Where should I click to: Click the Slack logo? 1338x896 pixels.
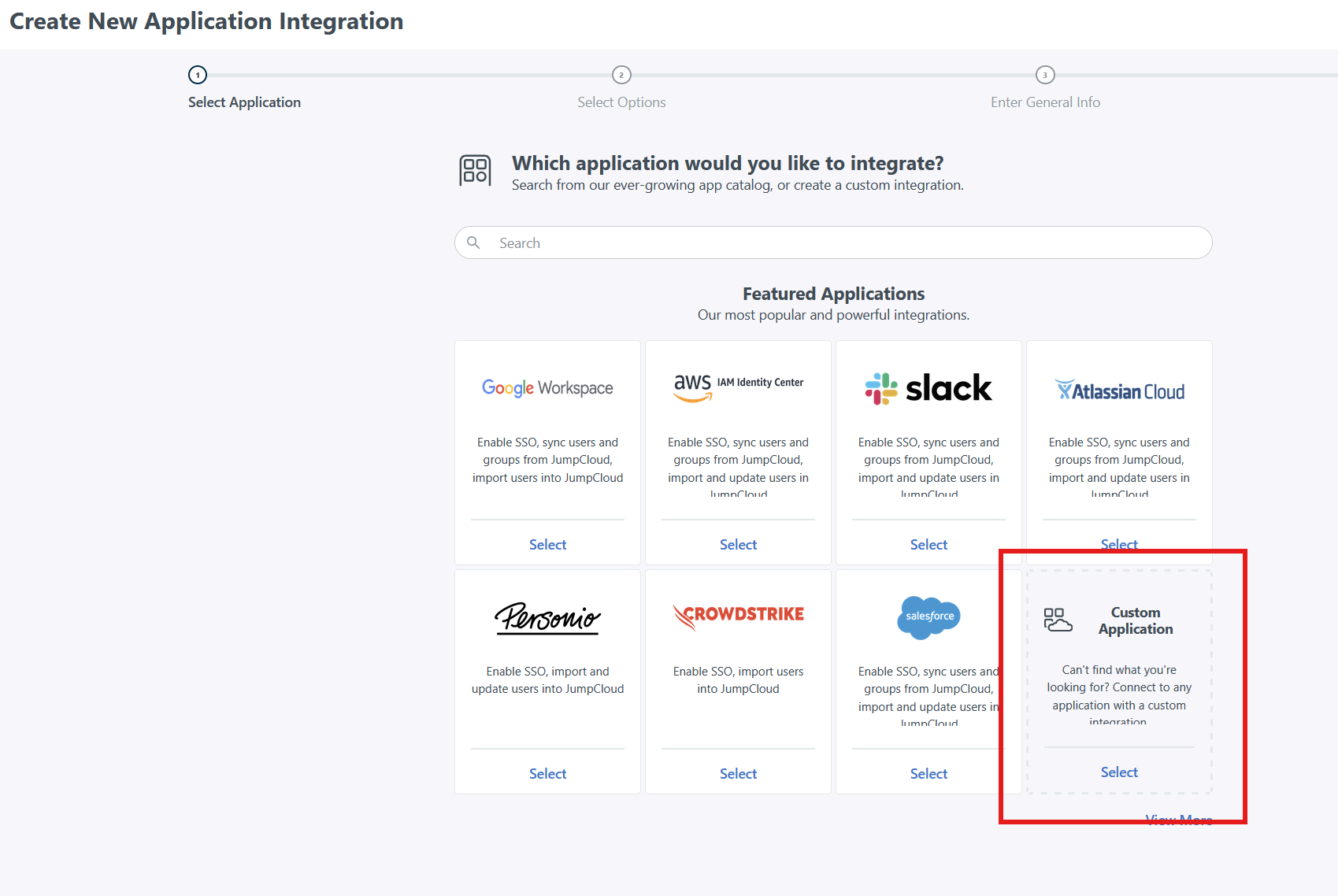pyautogui.click(x=928, y=387)
